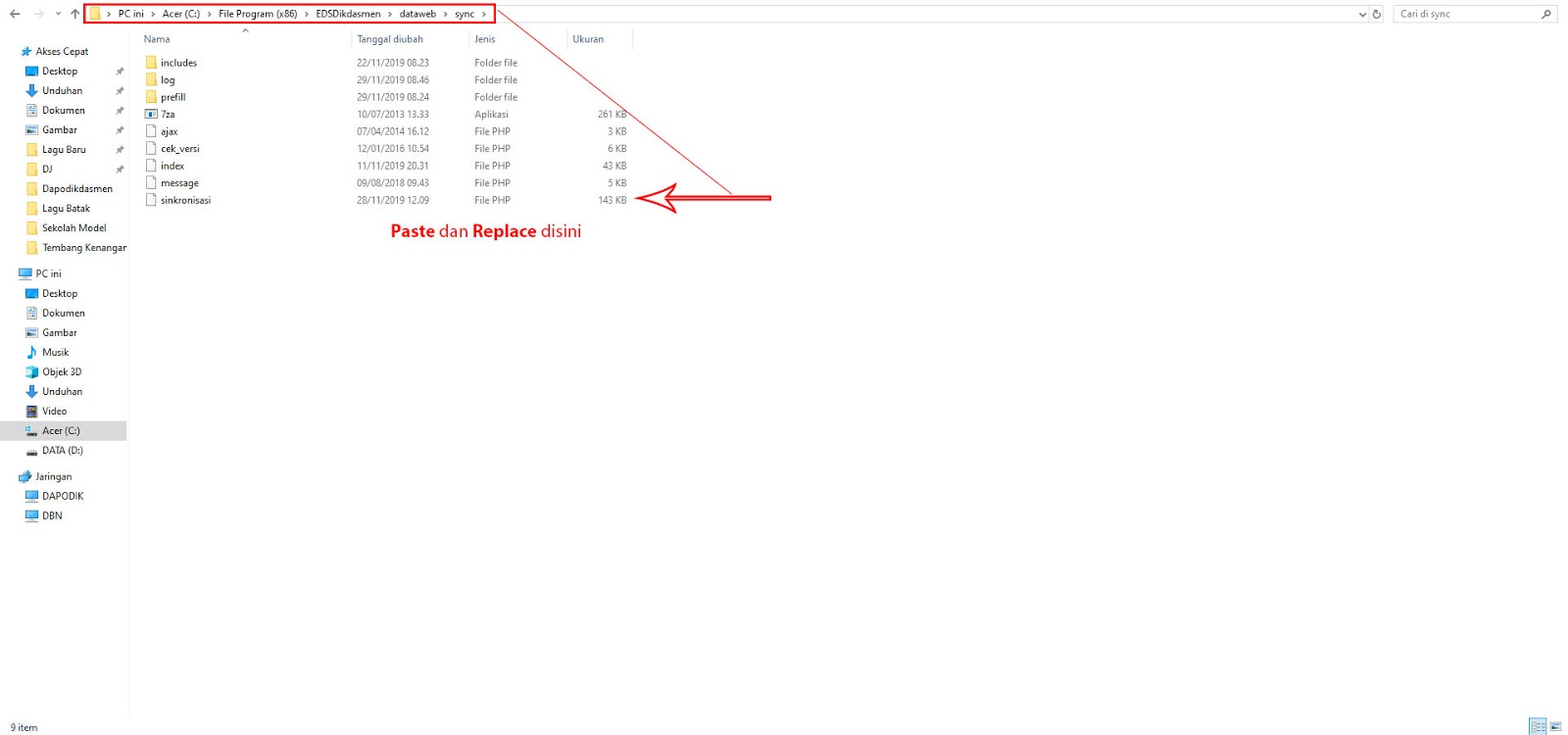1568x735 pixels.
Task: Open Video under PC ini
Action: tap(54, 411)
